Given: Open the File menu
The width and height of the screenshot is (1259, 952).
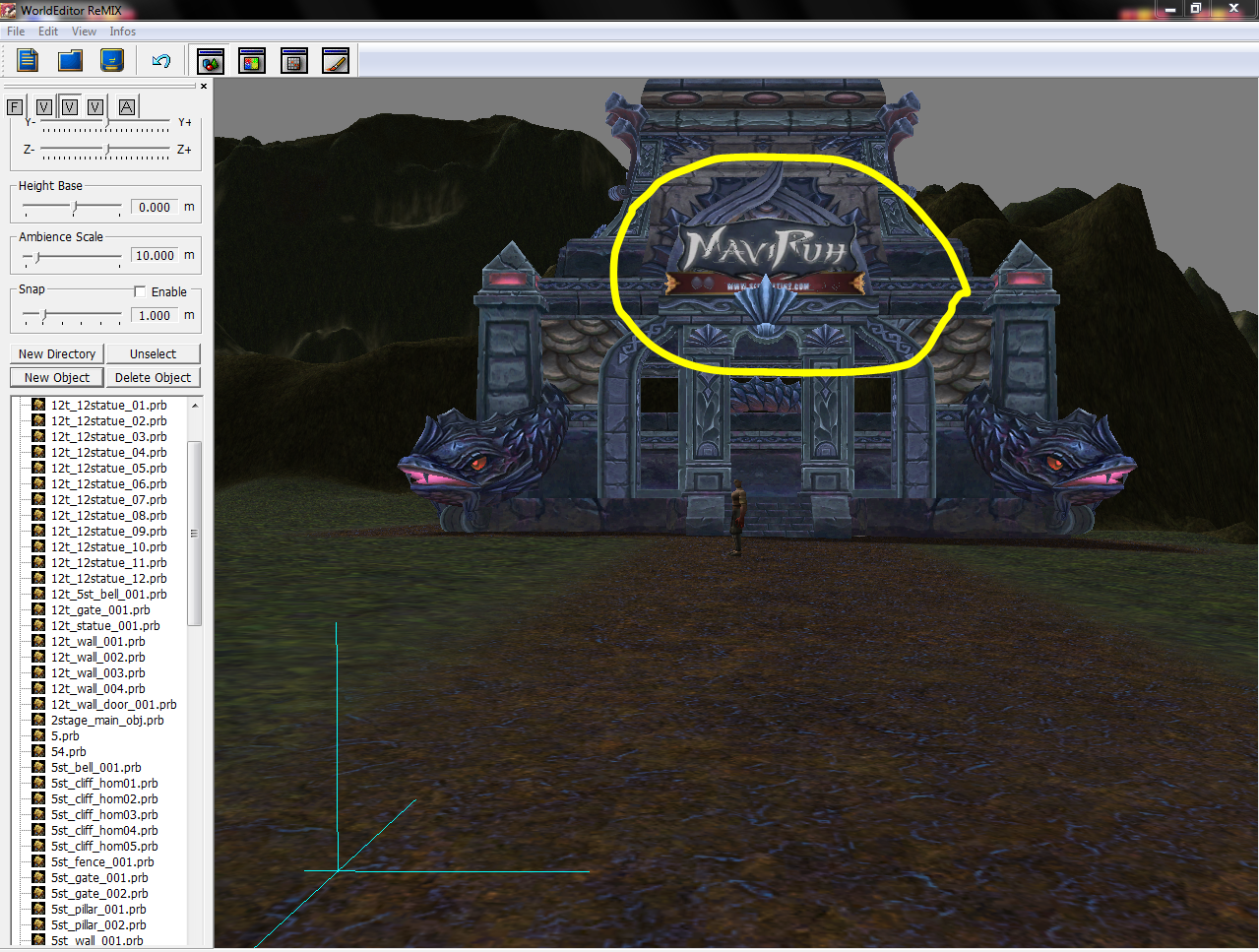Looking at the screenshot, I should click(16, 32).
